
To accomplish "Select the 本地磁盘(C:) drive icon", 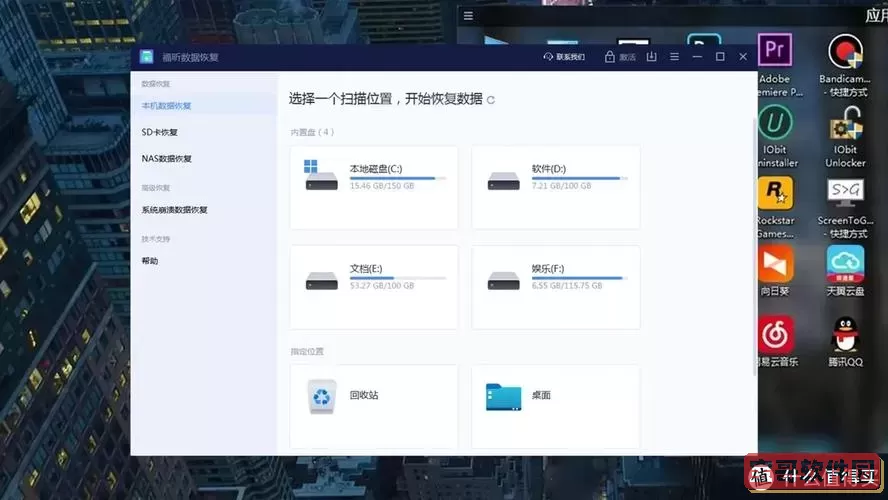I will tap(322, 176).
